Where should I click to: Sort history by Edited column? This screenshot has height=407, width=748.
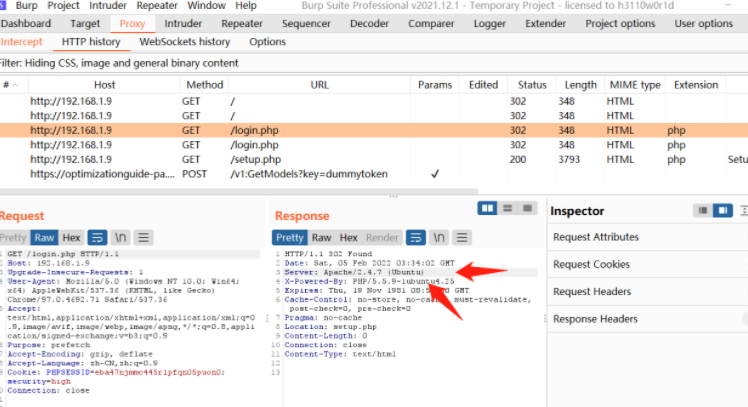coord(483,85)
